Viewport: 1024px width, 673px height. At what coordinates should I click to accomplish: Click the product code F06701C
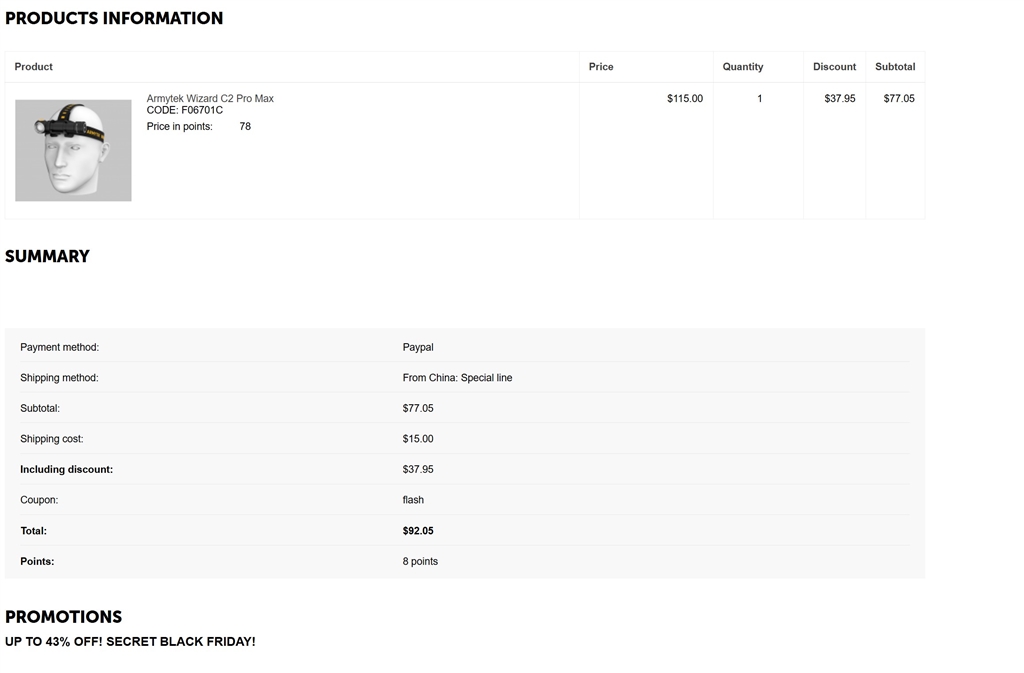pos(201,110)
